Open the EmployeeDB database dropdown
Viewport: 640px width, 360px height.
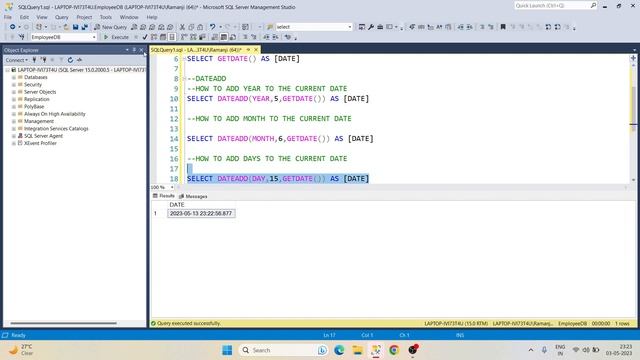[94, 37]
